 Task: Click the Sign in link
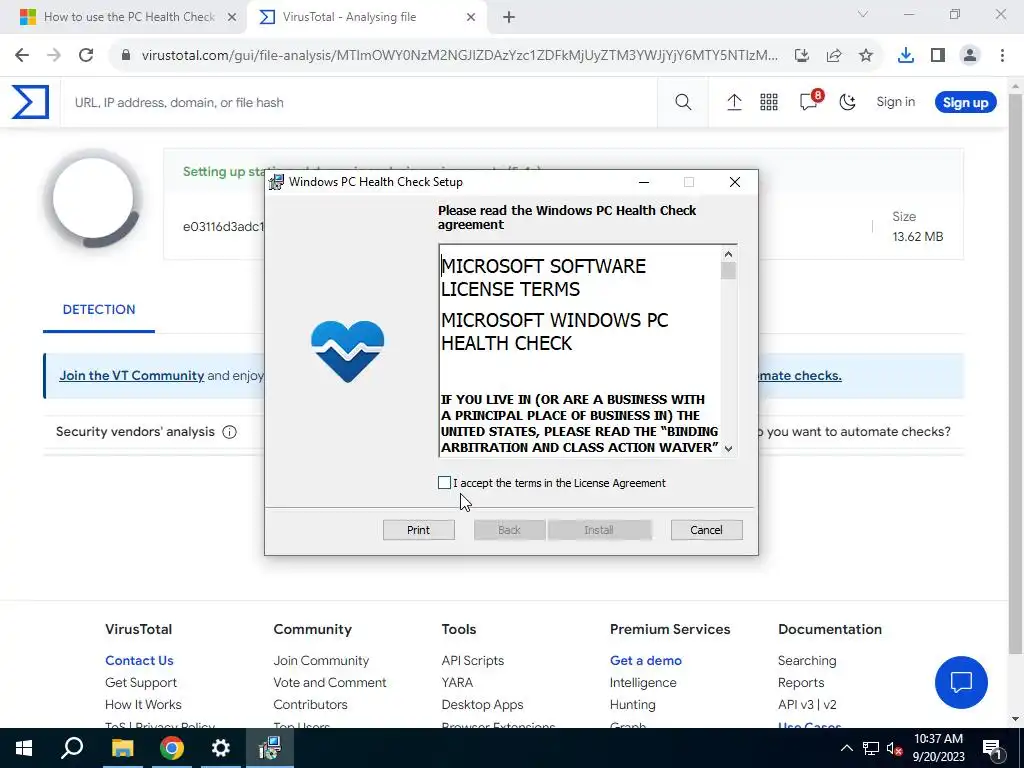(x=895, y=102)
